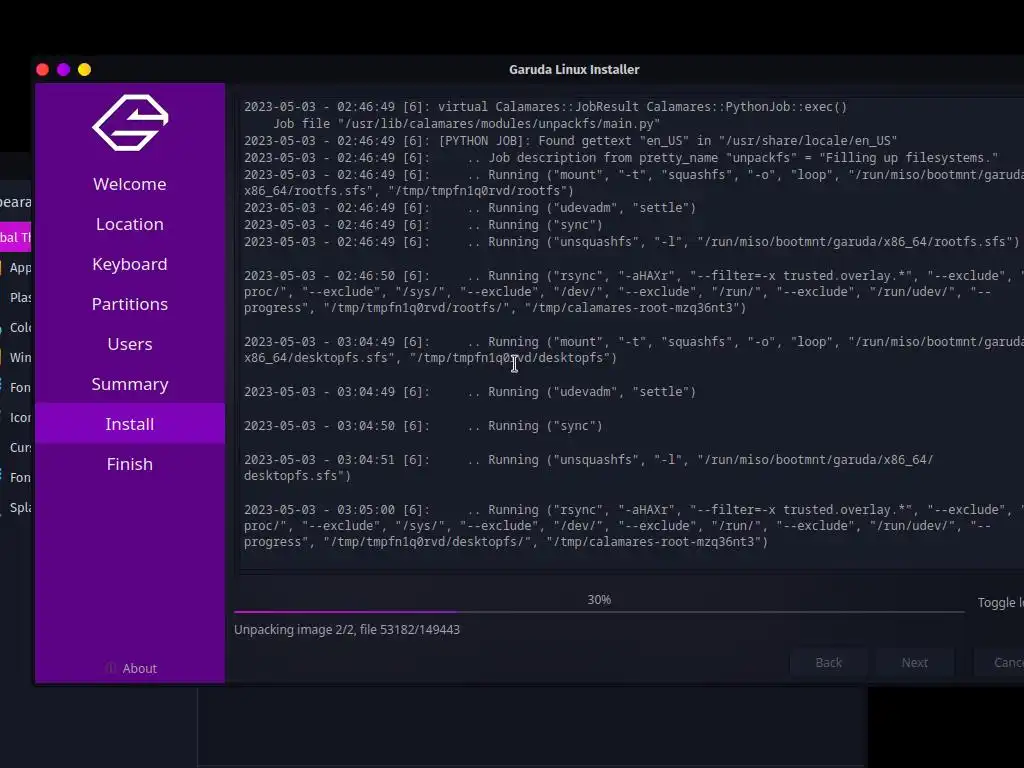Click the 03:04:49 log line Running udevadm settle

tap(470, 392)
